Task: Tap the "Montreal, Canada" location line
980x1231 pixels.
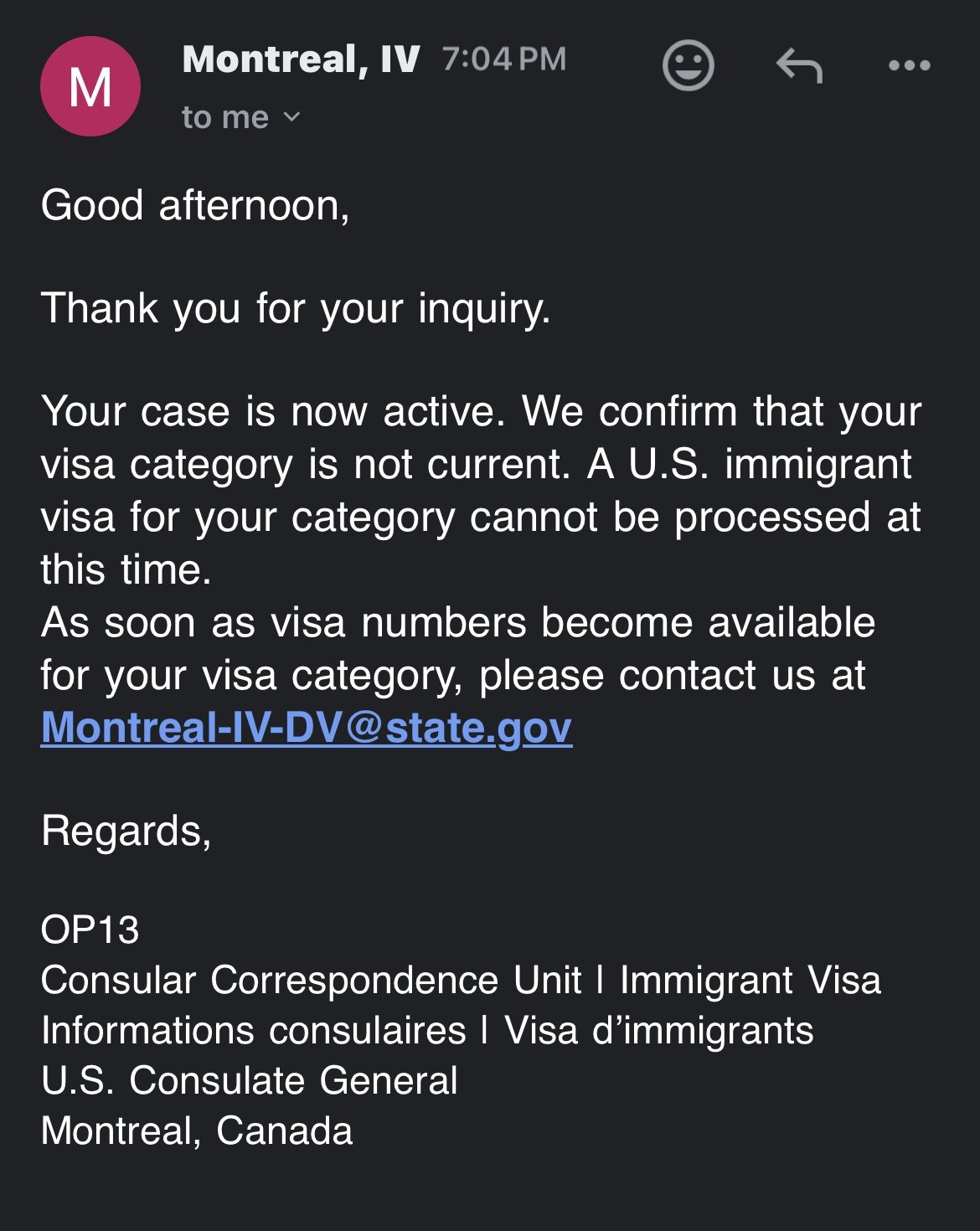Action: [x=197, y=1131]
